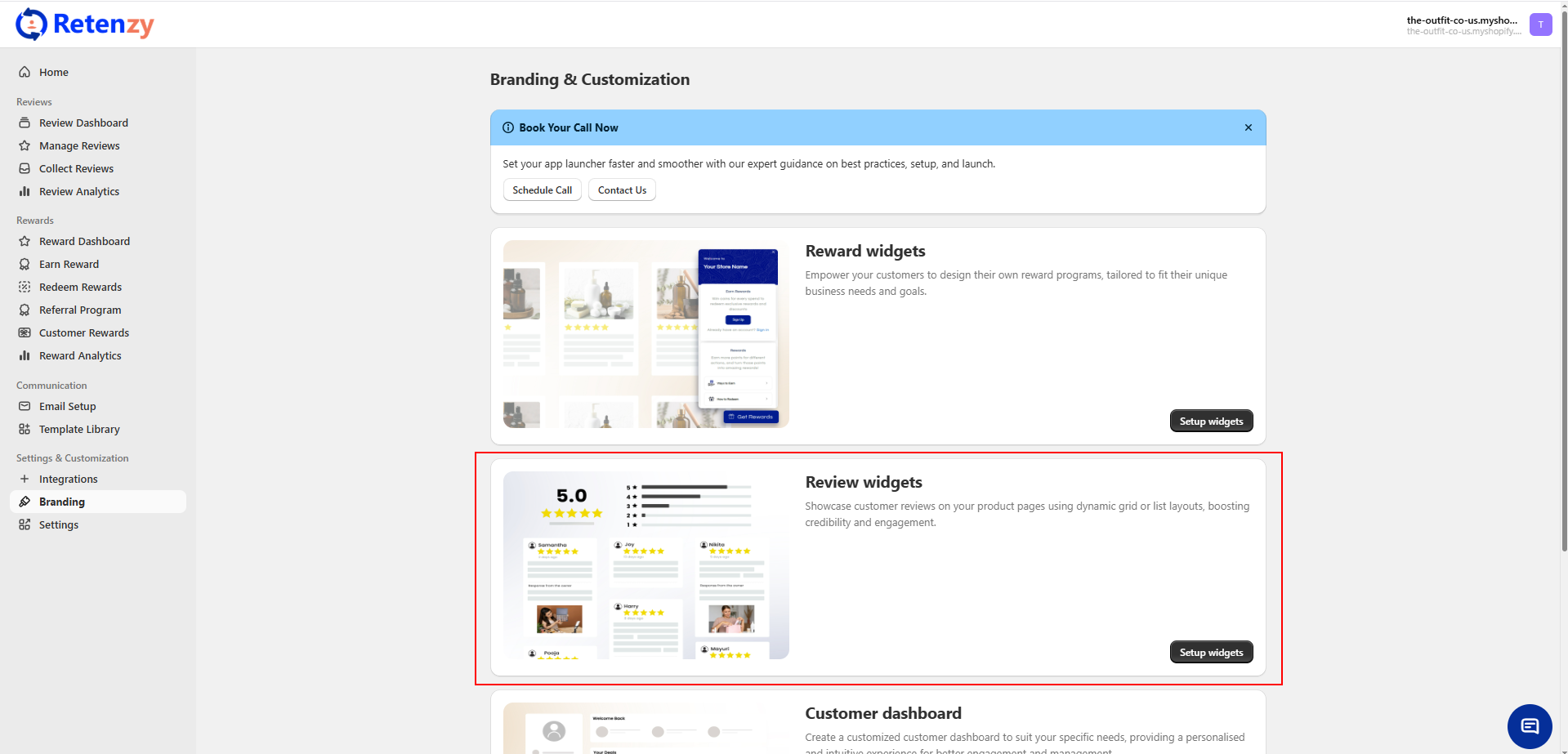Click the Schedule Call button
This screenshot has width=1568, height=754.
click(543, 190)
